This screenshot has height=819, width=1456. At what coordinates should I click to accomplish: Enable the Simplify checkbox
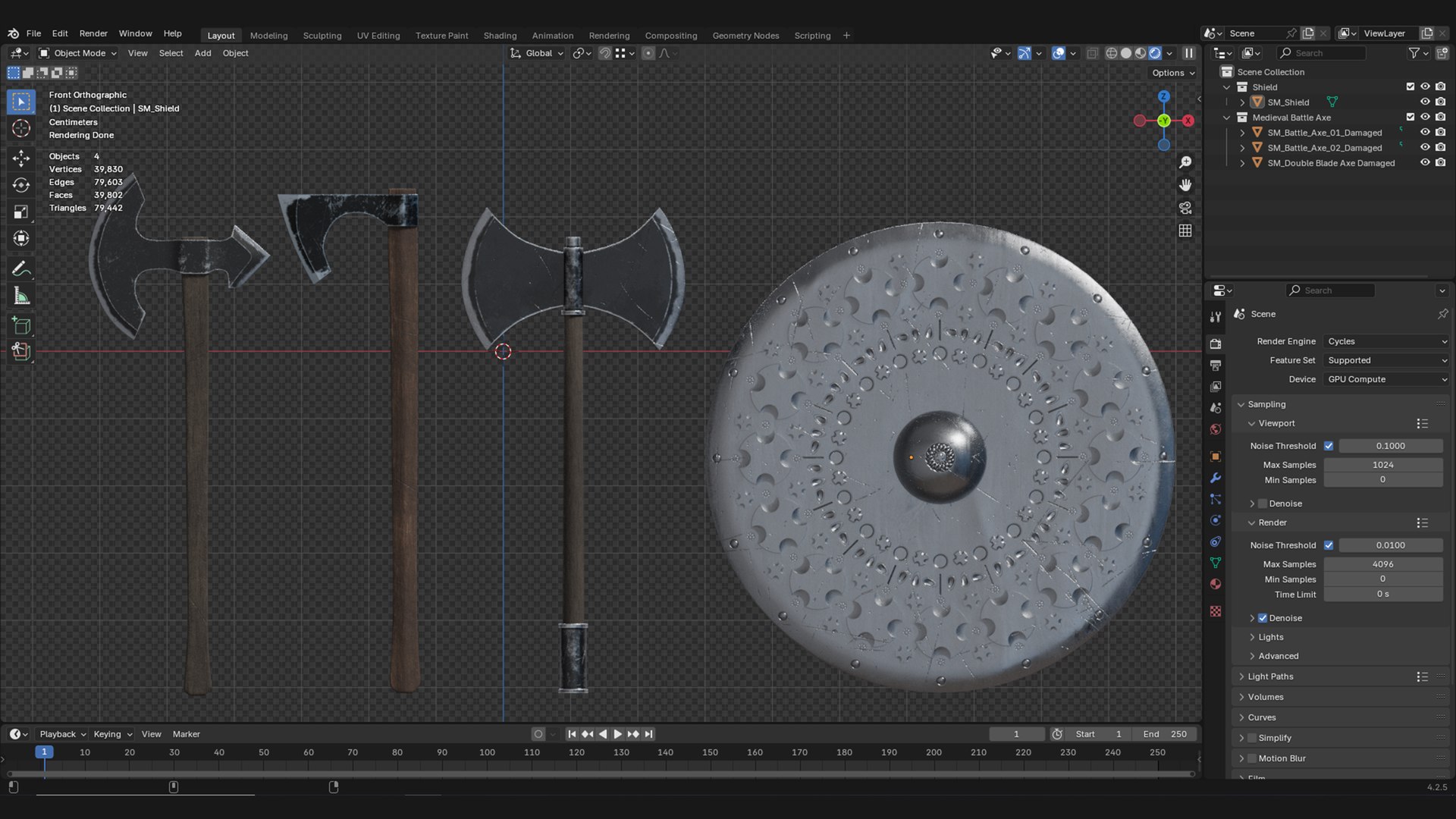coord(1252,738)
